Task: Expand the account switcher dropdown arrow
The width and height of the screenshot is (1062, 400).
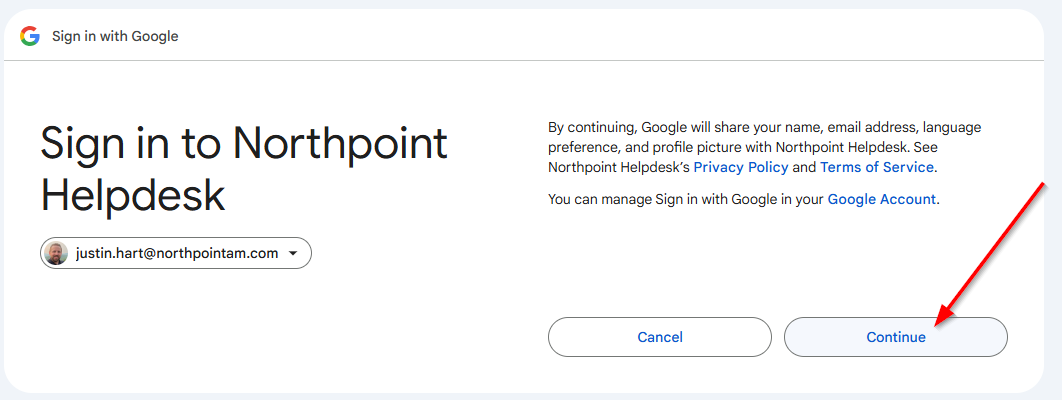Action: [x=293, y=254]
